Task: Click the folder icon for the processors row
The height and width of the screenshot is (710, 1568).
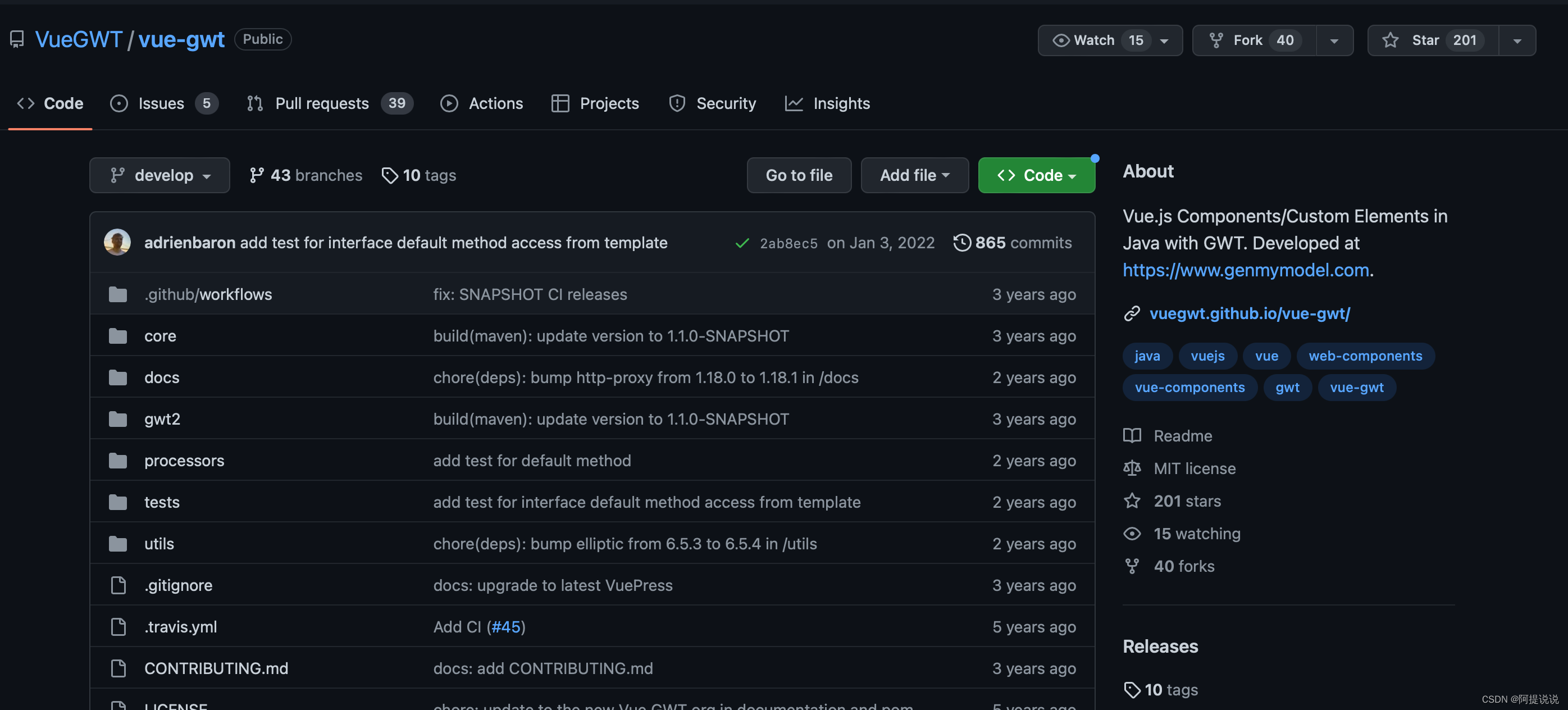Action: click(118, 461)
